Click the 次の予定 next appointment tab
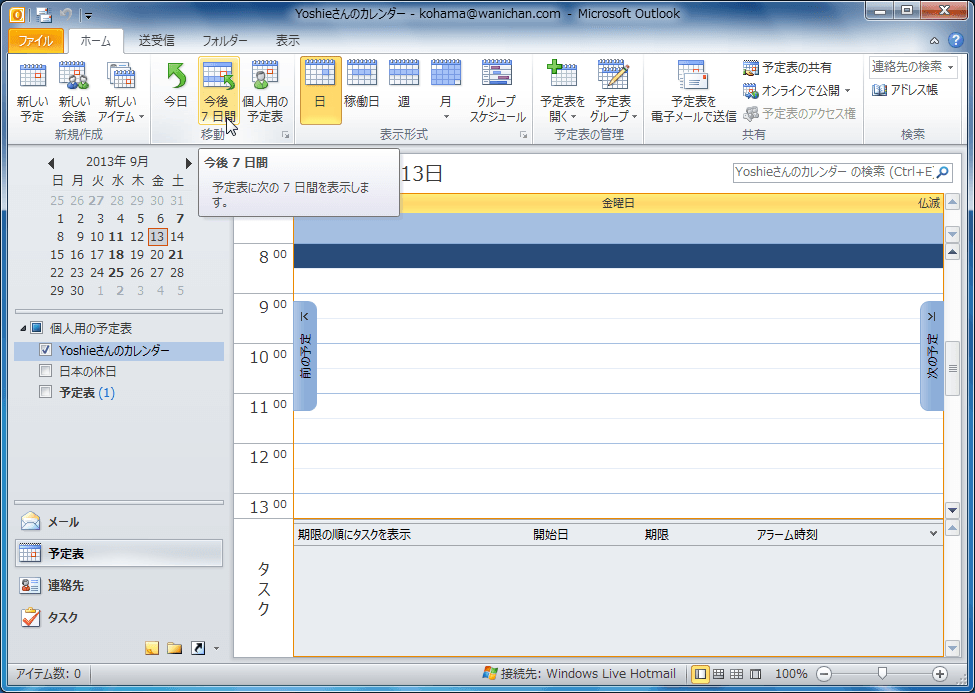The image size is (975, 693). [x=931, y=356]
